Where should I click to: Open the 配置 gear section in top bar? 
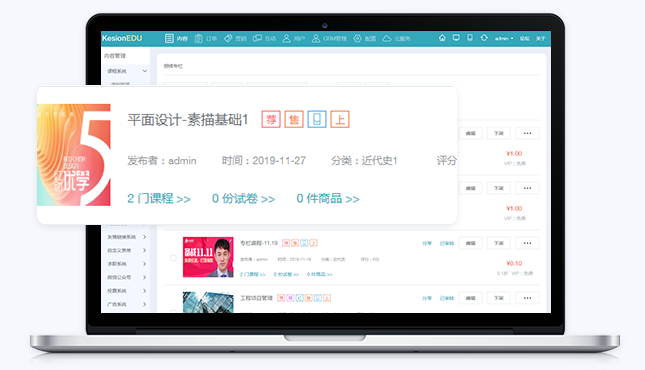pyautogui.click(x=364, y=38)
